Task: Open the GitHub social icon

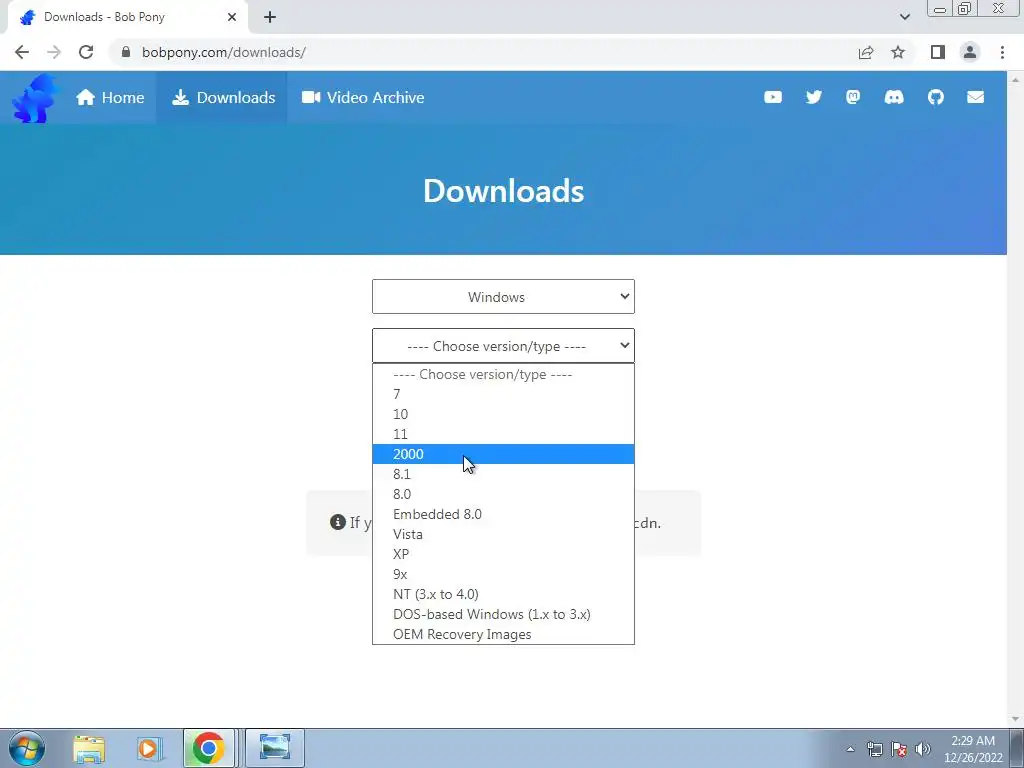Action: pos(936,97)
